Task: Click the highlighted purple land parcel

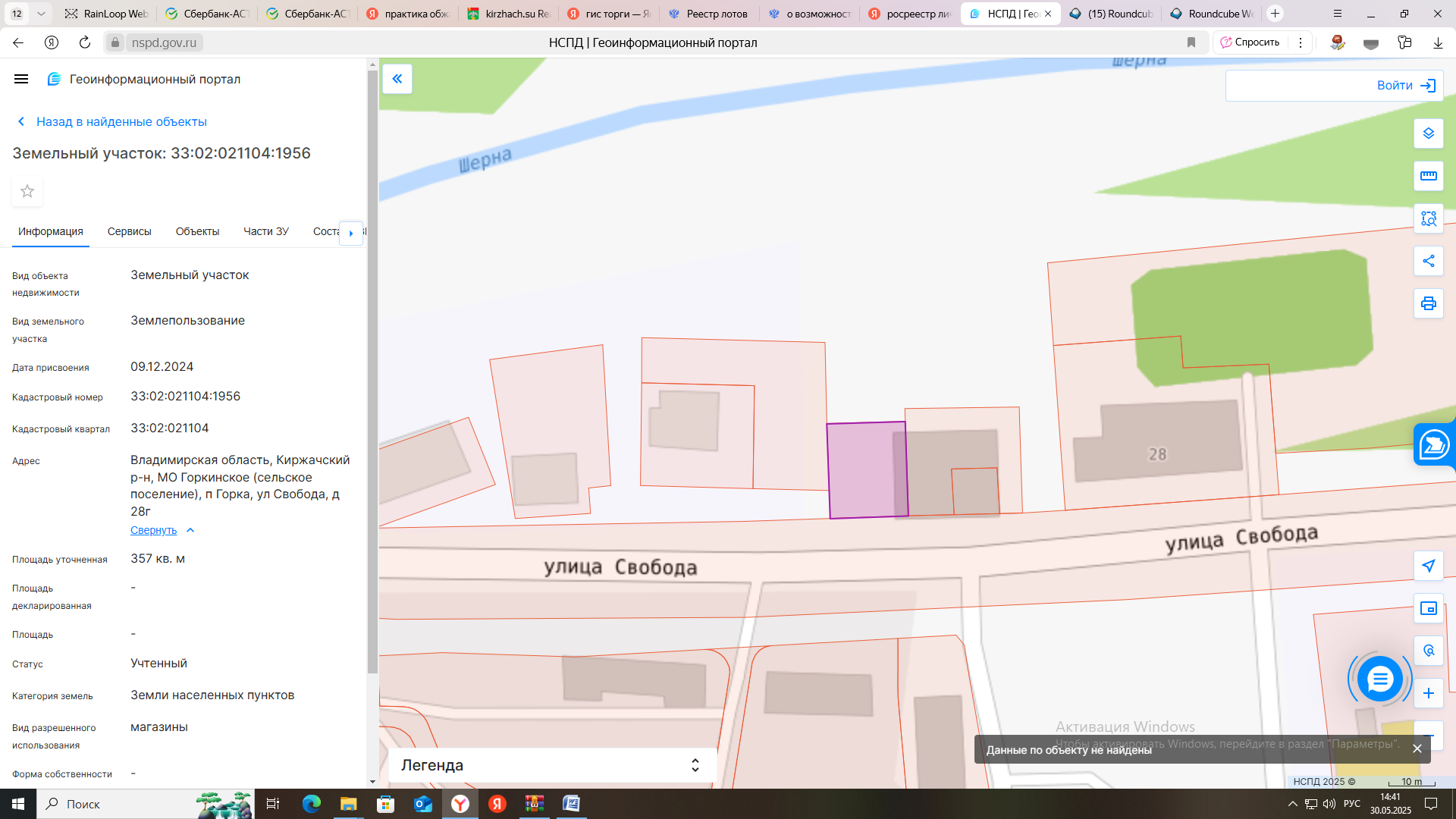Action: tap(861, 470)
